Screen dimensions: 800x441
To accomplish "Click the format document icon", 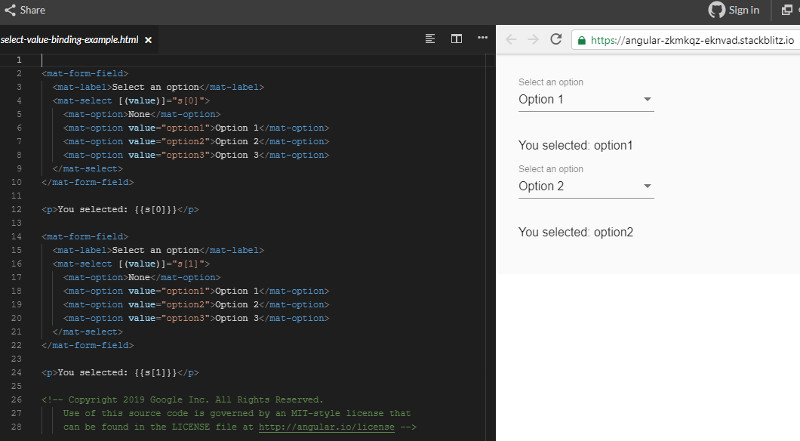I will tap(430, 38).
